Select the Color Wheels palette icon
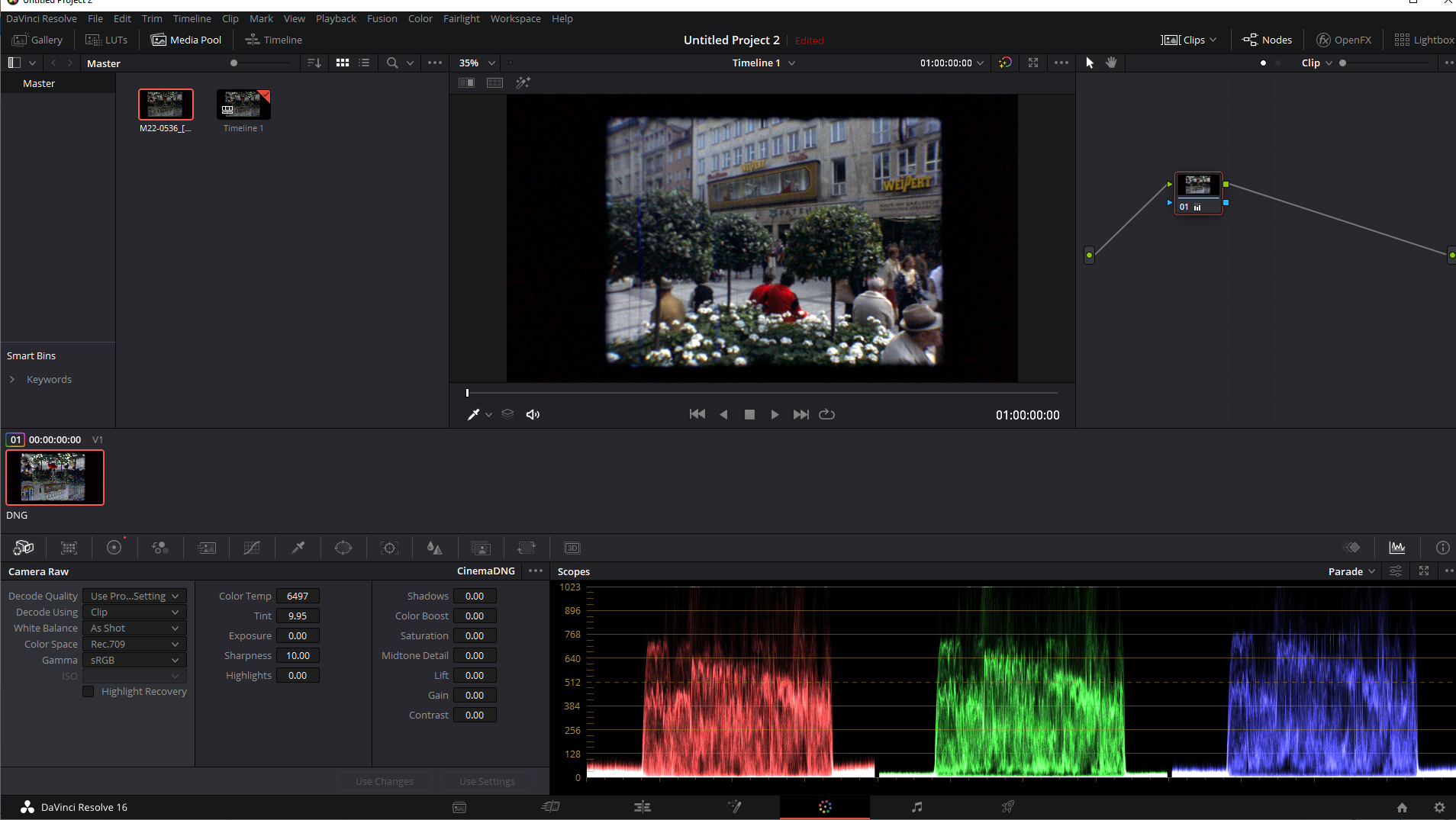The image size is (1456, 820). point(114,548)
